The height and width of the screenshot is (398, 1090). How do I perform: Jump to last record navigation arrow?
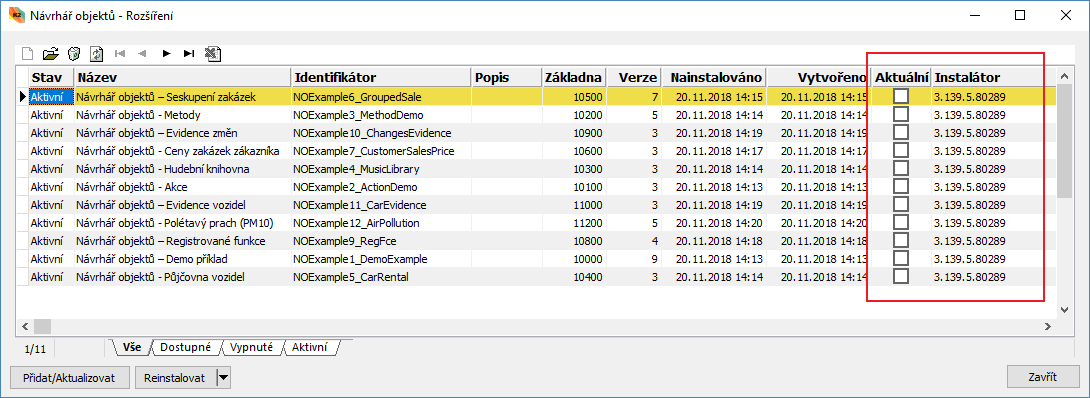(188, 53)
